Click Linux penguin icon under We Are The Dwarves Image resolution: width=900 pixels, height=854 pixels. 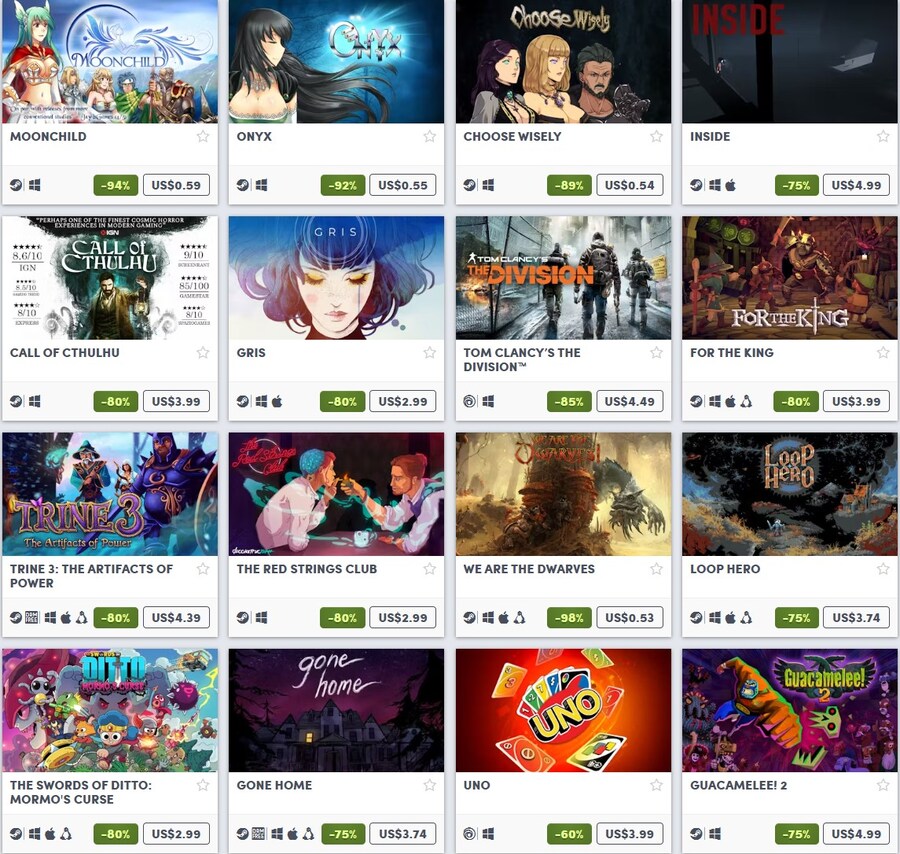[x=519, y=618]
